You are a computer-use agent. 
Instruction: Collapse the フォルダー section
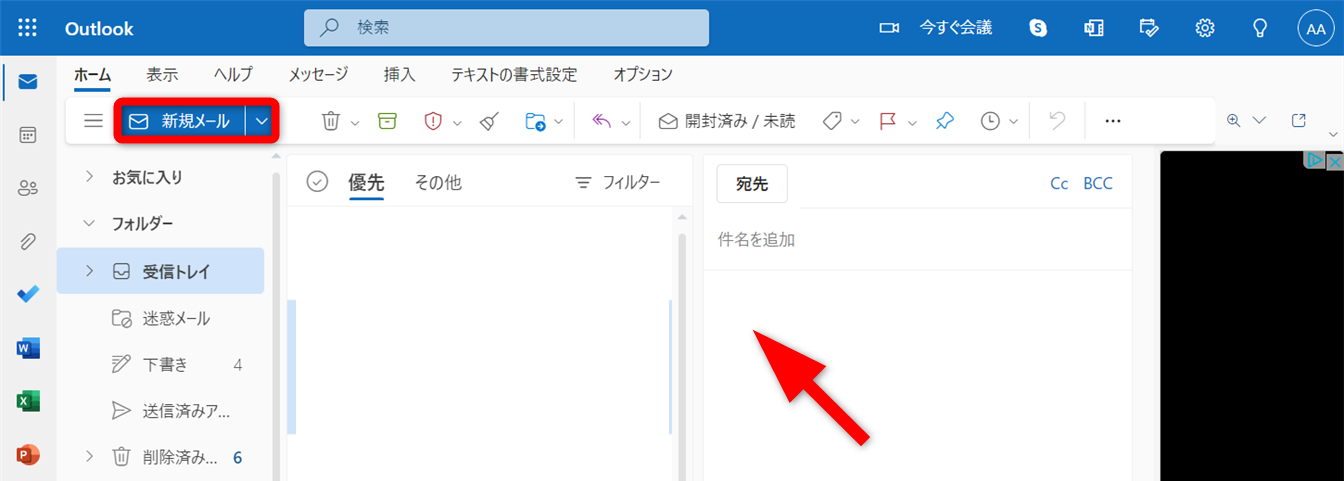(89, 223)
